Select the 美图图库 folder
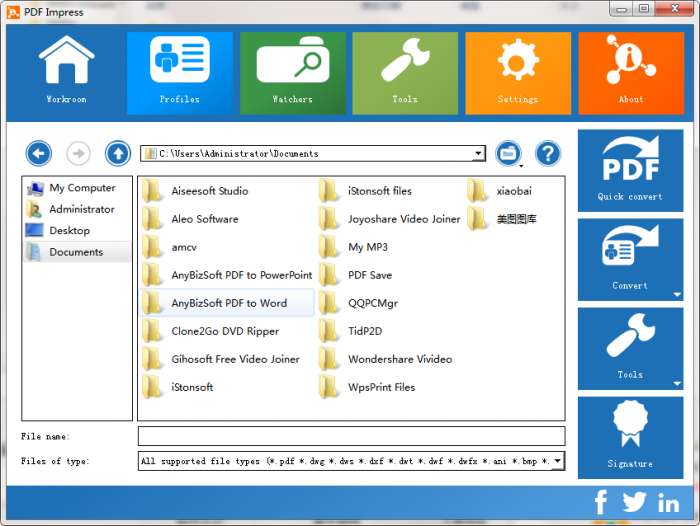Image resolution: width=700 pixels, height=526 pixels. pyautogui.click(x=502, y=219)
